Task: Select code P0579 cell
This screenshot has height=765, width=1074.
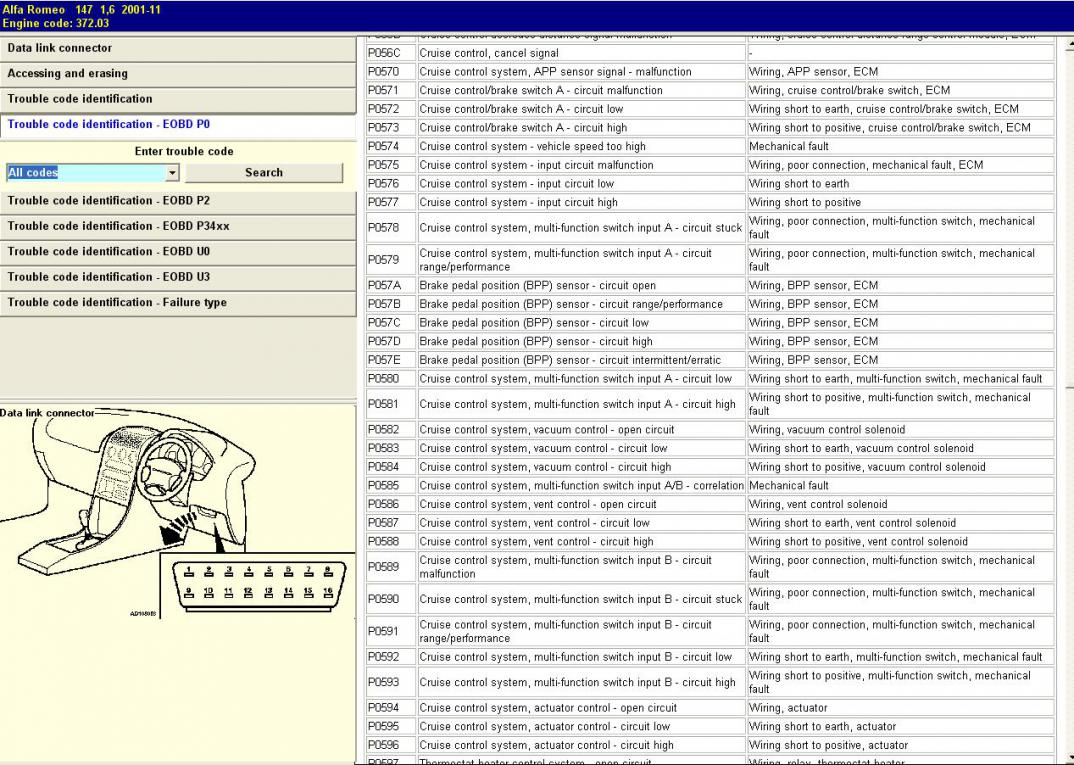Action: (x=391, y=260)
